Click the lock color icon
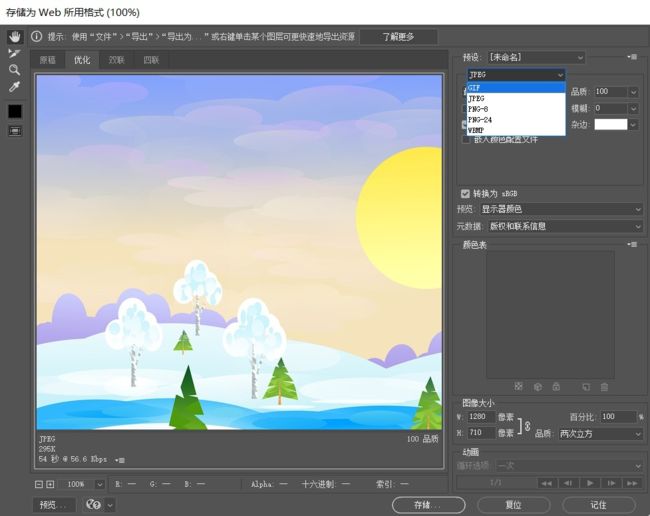The height and width of the screenshot is (516, 650). click(556, 387)
